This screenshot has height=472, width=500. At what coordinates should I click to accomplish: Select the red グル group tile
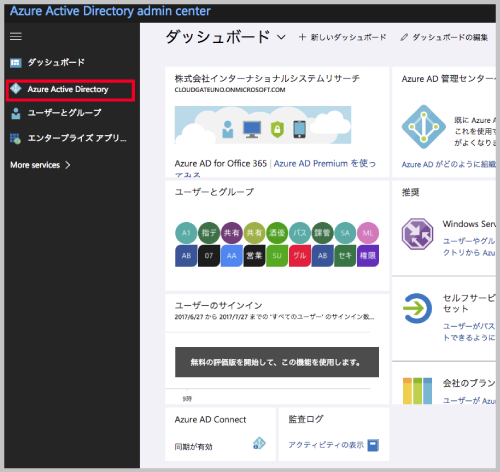[x=299, y=256]
